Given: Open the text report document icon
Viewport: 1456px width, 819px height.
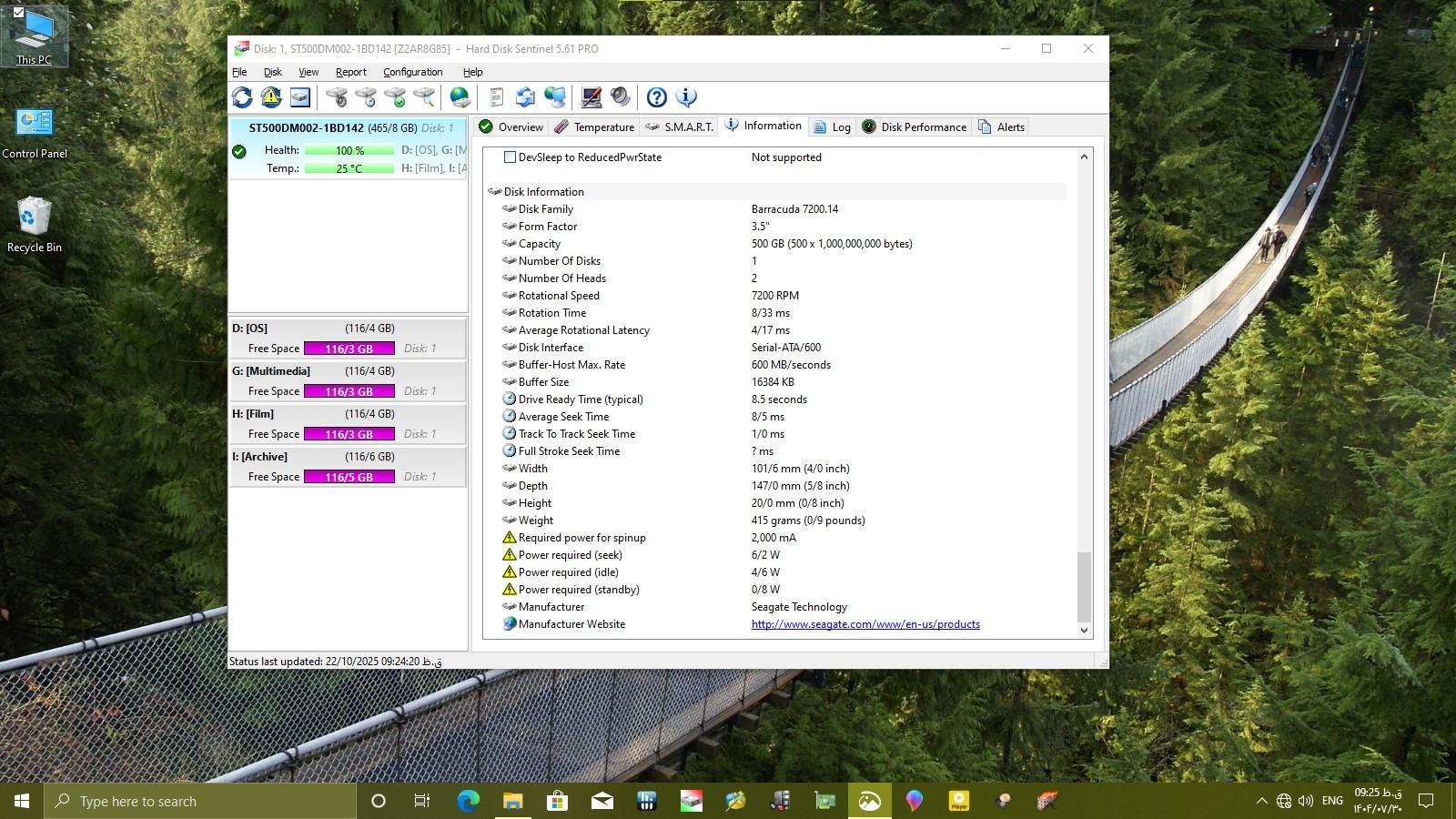Looking at the screenshot, I should tap(496, 97).
